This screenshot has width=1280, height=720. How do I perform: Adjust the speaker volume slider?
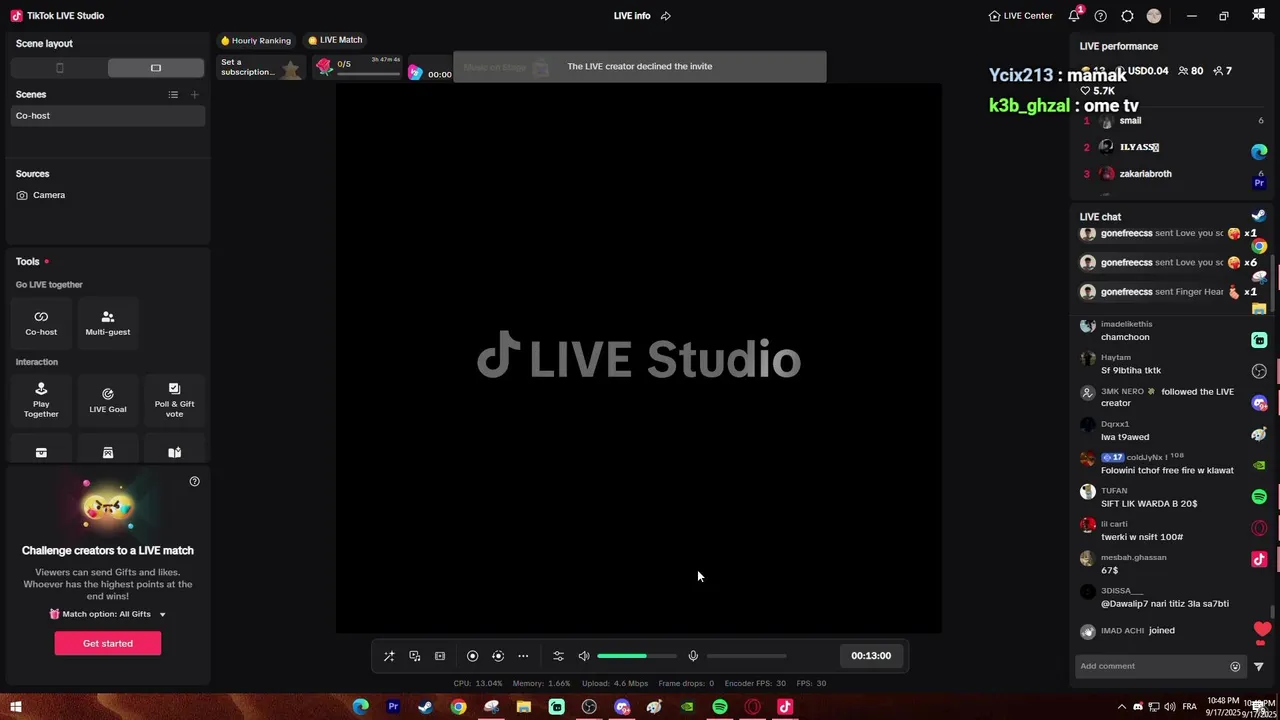(x=637, y=656)
